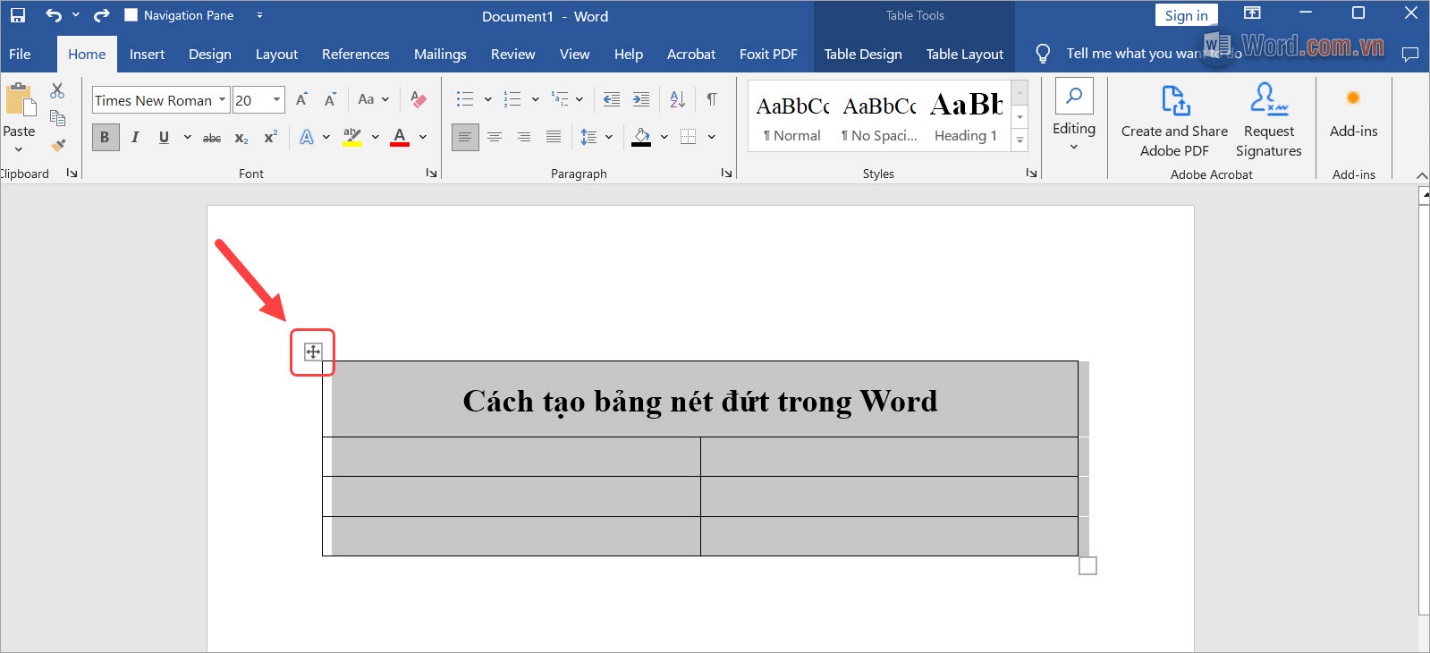Image resolution: width=1430 pixels, height=653 pixels.
Task: Select the Format Painter tool
Action: tap(57, 144)
